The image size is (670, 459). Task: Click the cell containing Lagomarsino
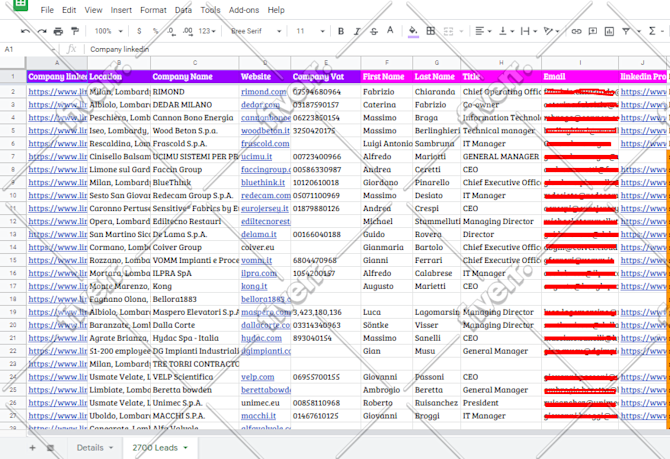pyautogui.click(x=437, y=312)
